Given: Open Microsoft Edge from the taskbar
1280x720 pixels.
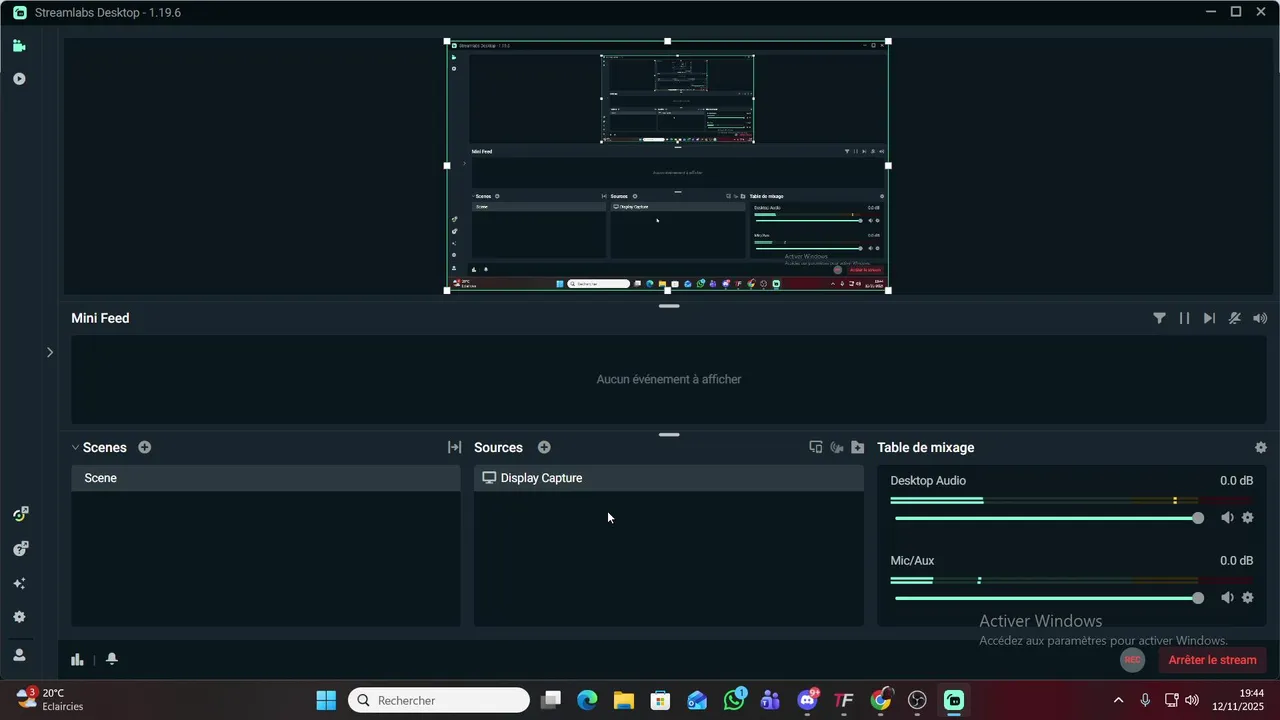Looking at the screenshot, I should pyautogui.click(x=587, y=700).
